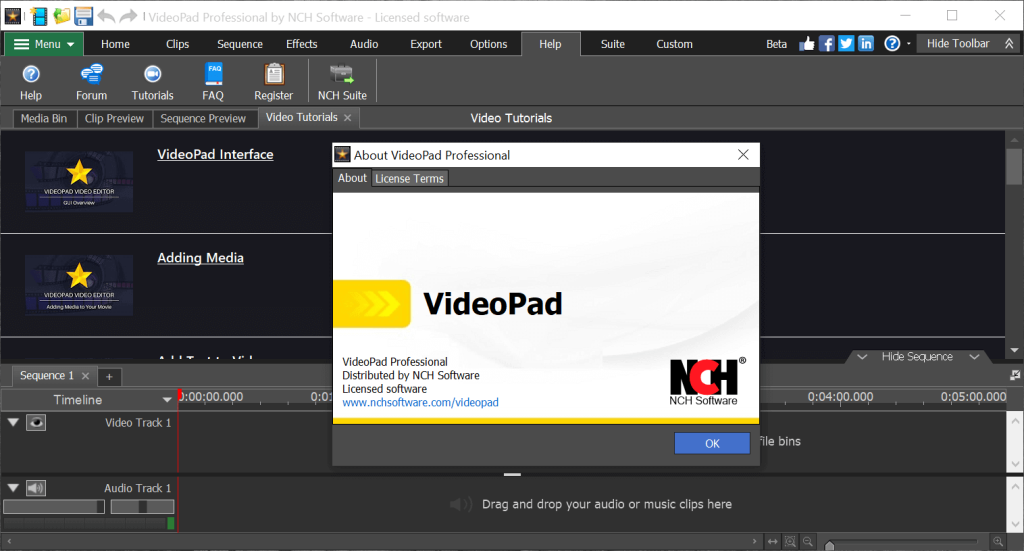Open the License Terms tab in About dialog
This screenshot has height=551, width=1024.
click(409, 178)
